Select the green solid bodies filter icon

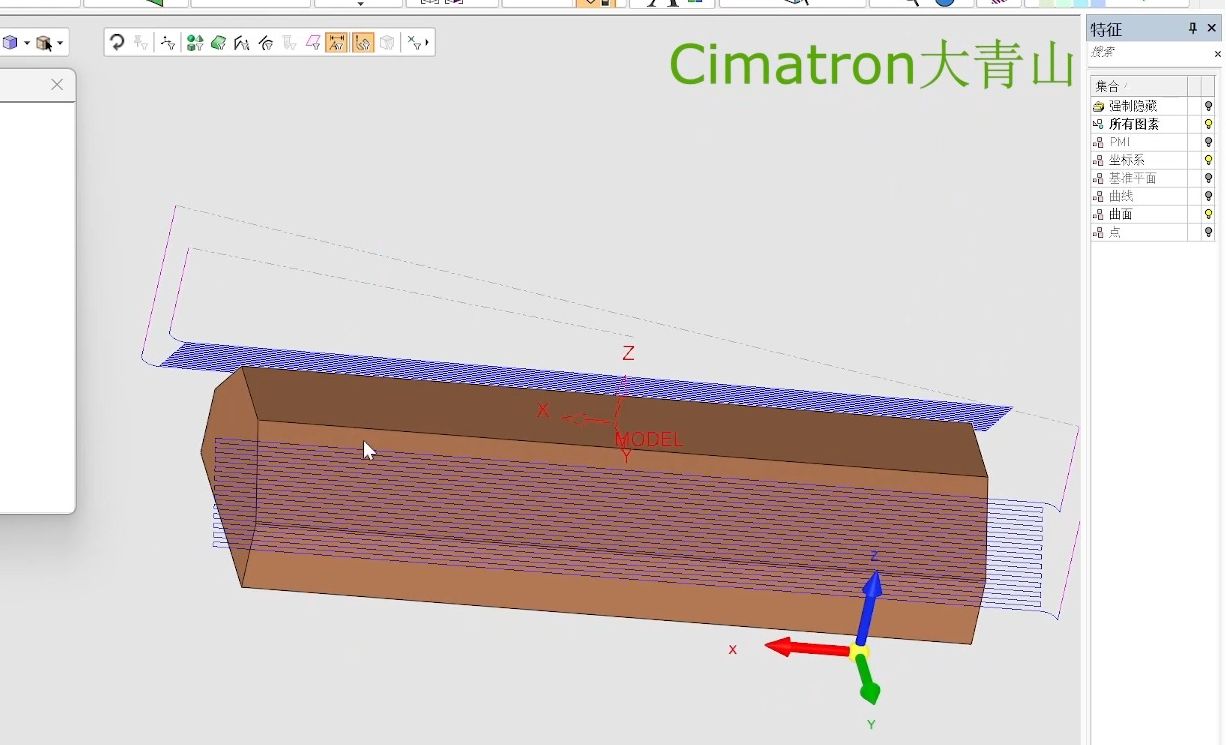pyautogui.click(x=194, y=42)
